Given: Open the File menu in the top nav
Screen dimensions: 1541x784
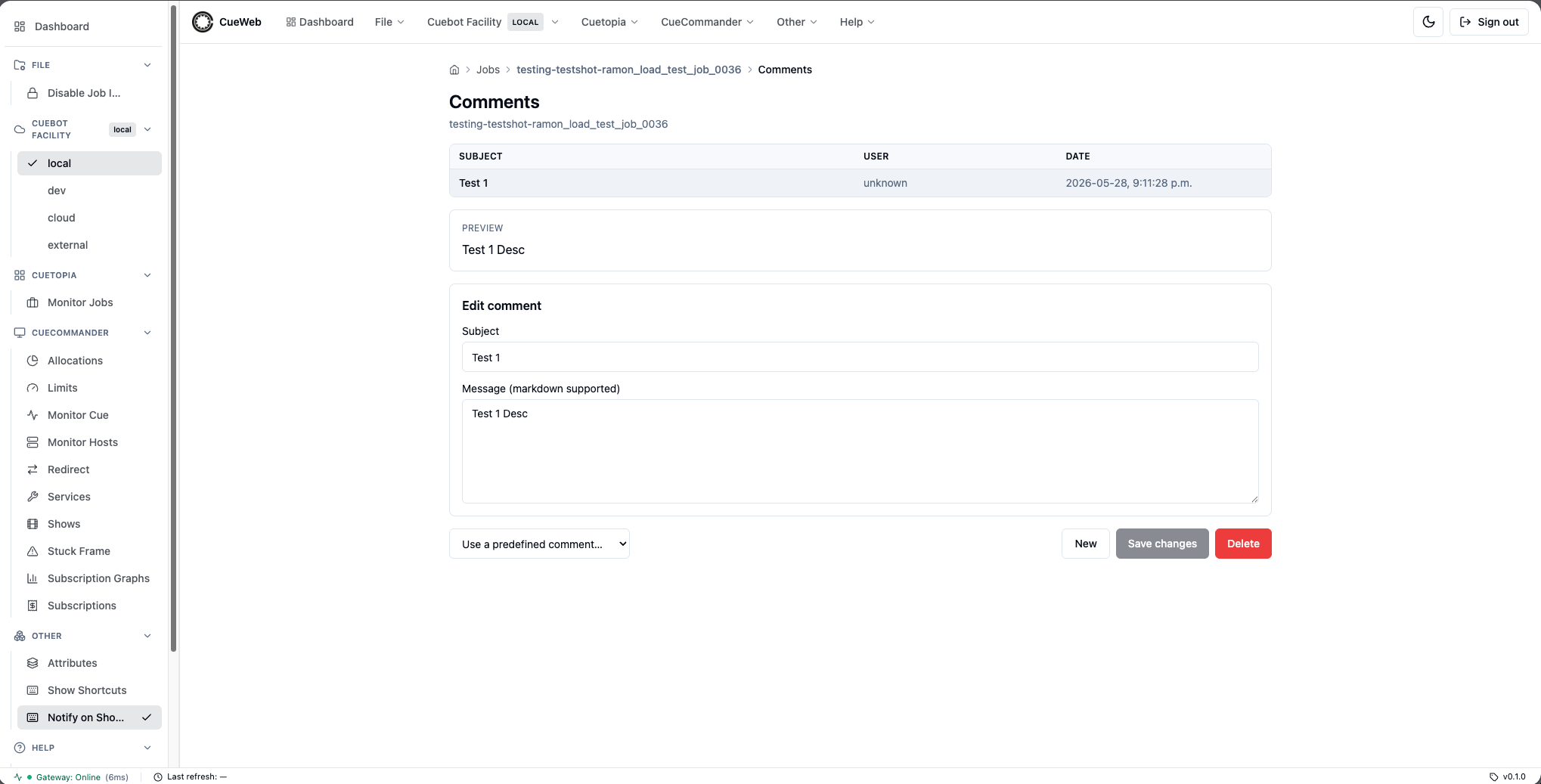Looking at the screenshot, I should (x=389, y=22).
